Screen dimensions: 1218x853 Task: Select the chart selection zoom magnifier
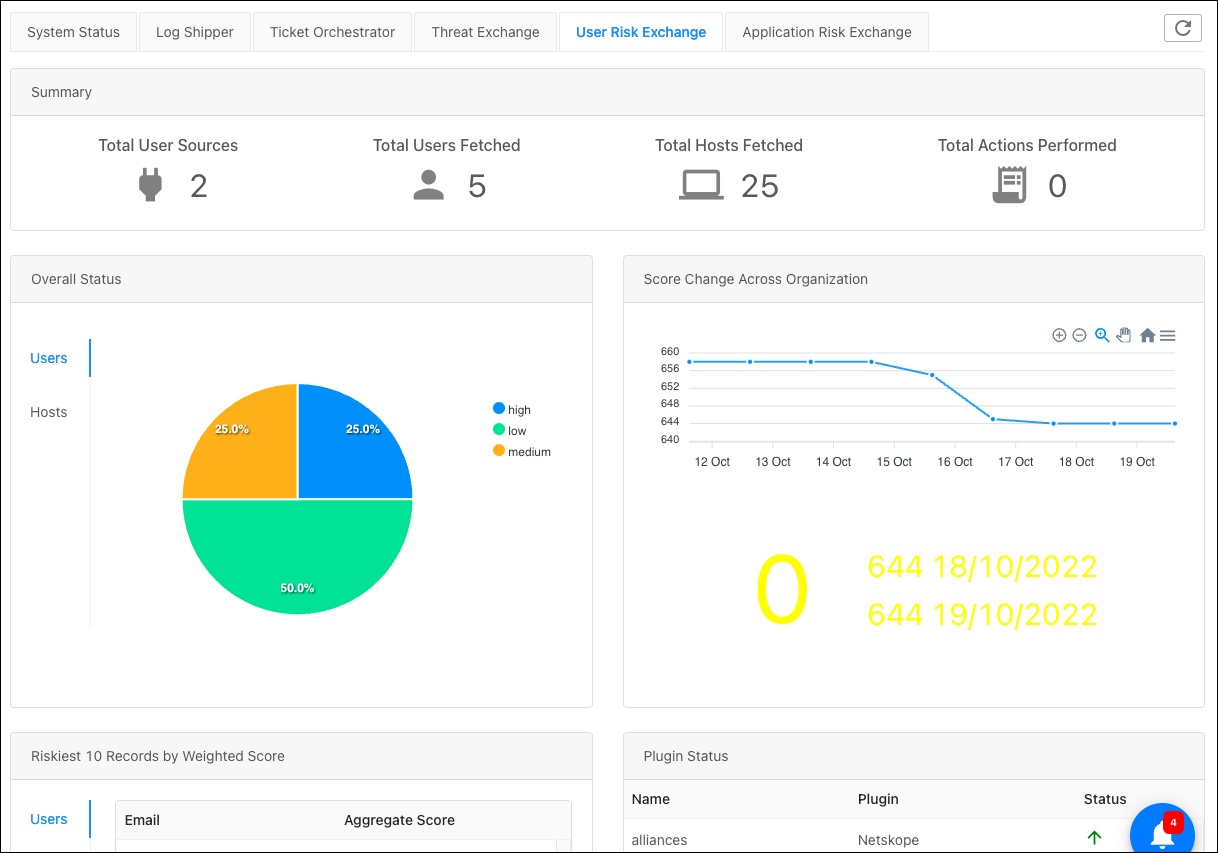(x=1102, y=335)
